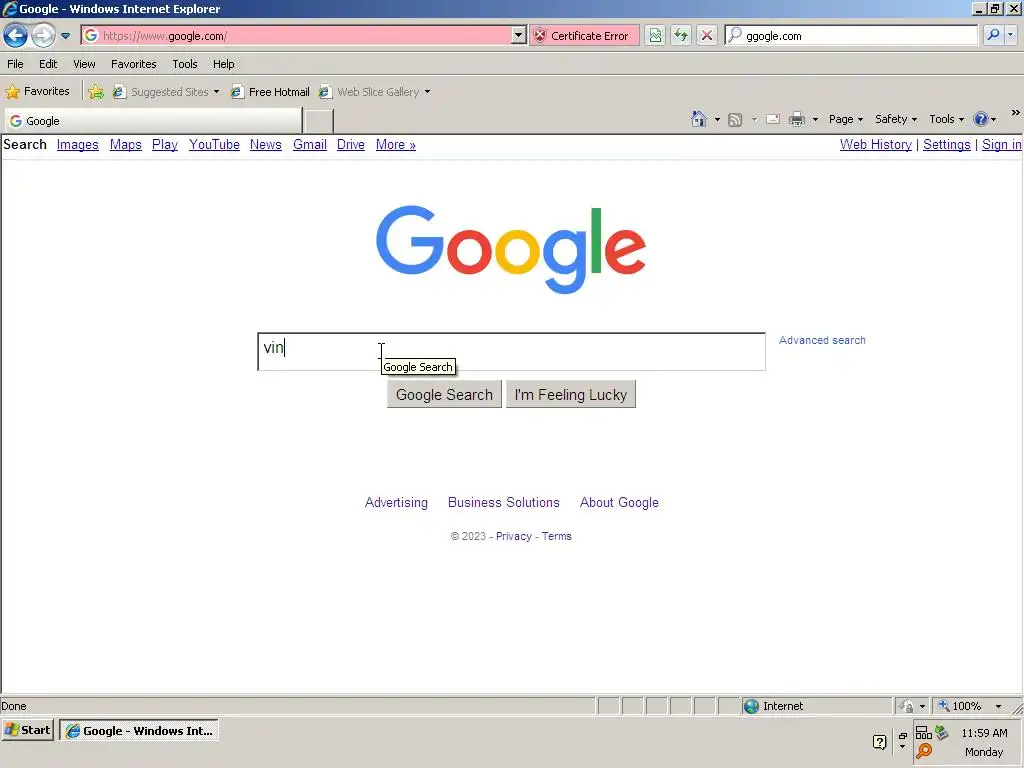Screen dimensions: 1024x768
Task: Open the Maps link
Action: pos(125,144)
